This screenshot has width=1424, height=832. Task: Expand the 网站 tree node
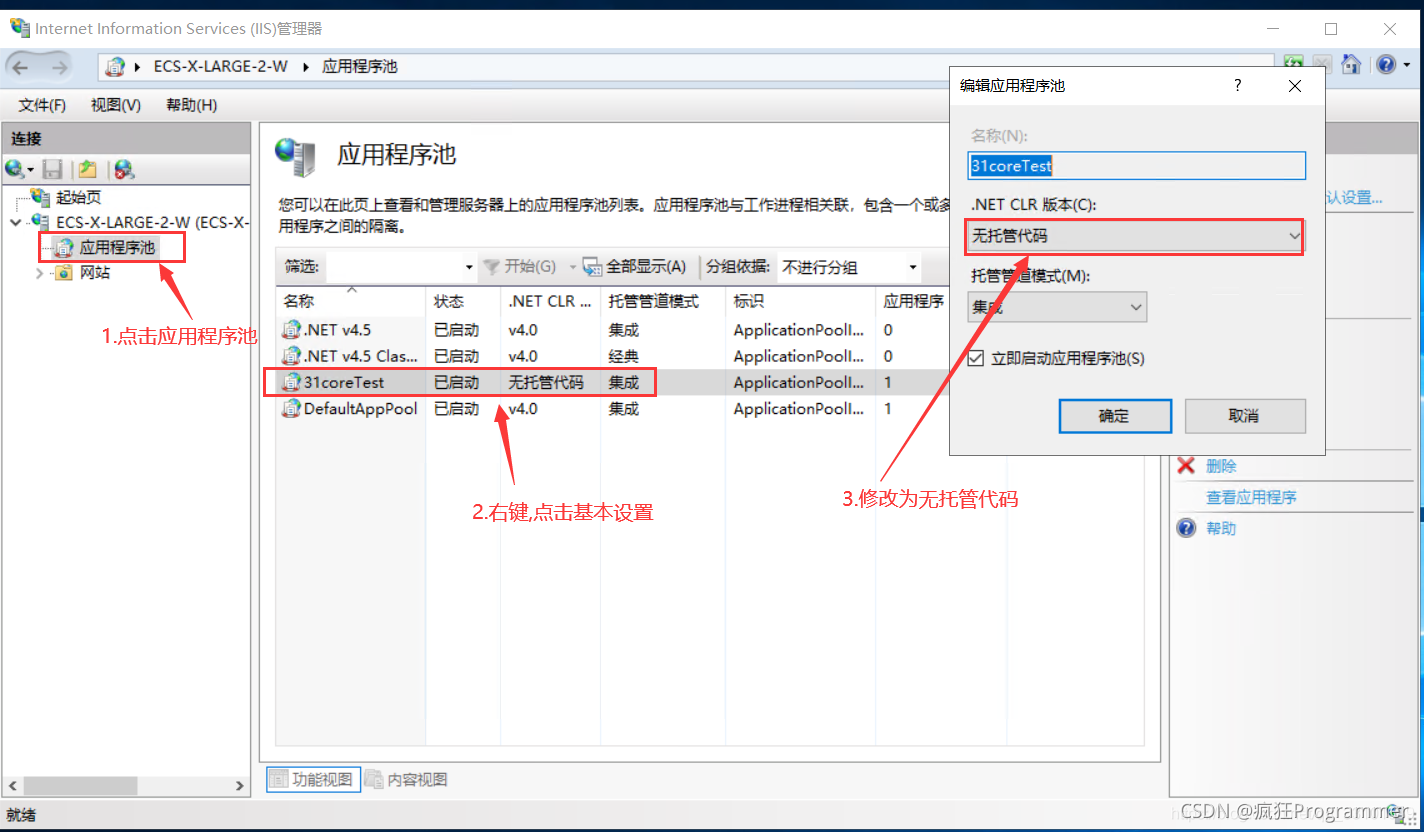click(40, 272)
